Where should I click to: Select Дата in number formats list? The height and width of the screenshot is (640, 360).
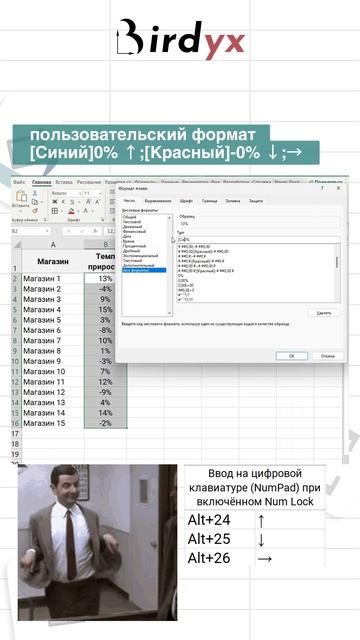(127, 236)
